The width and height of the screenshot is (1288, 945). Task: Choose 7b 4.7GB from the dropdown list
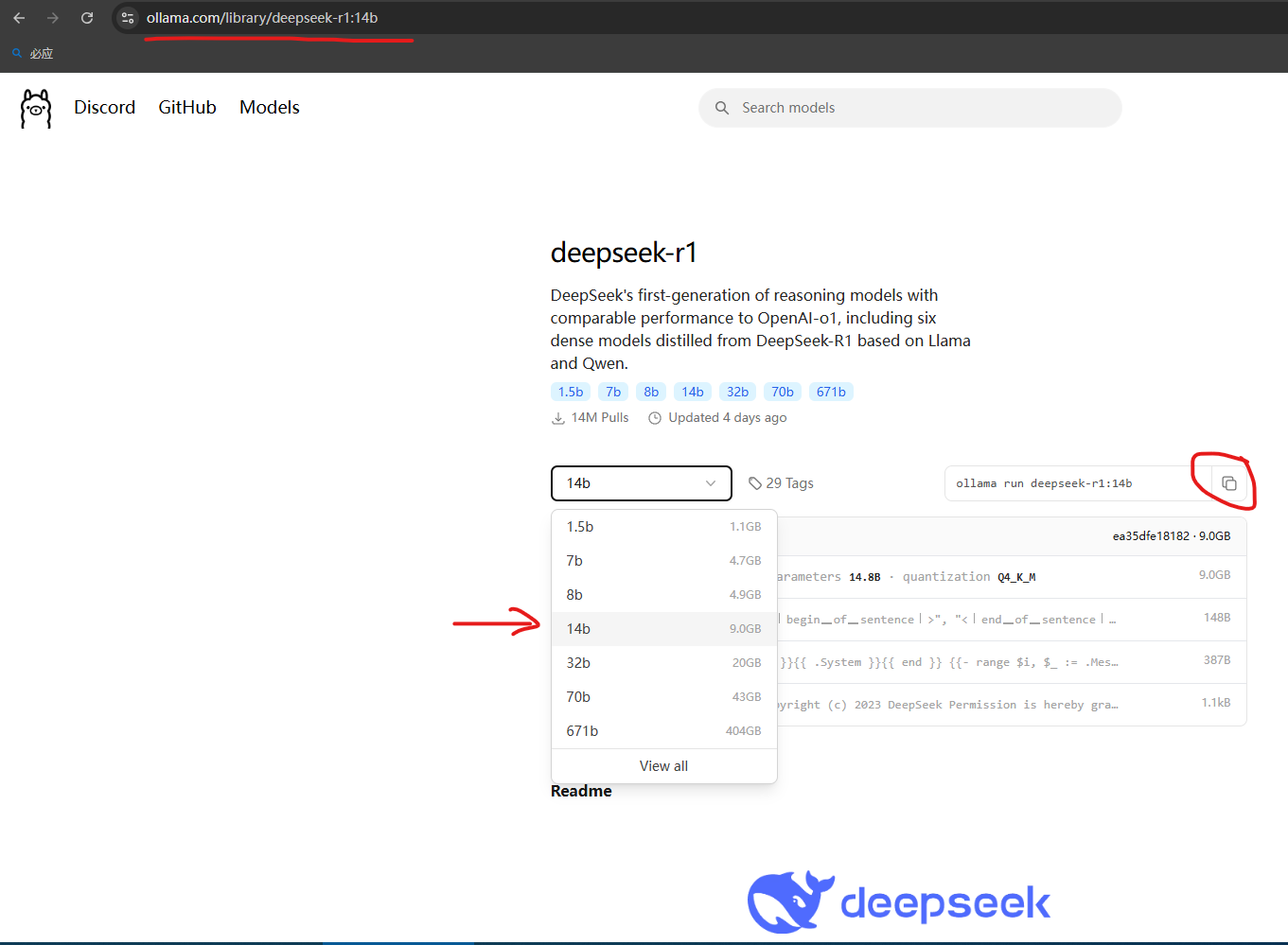tap(664, 561)
